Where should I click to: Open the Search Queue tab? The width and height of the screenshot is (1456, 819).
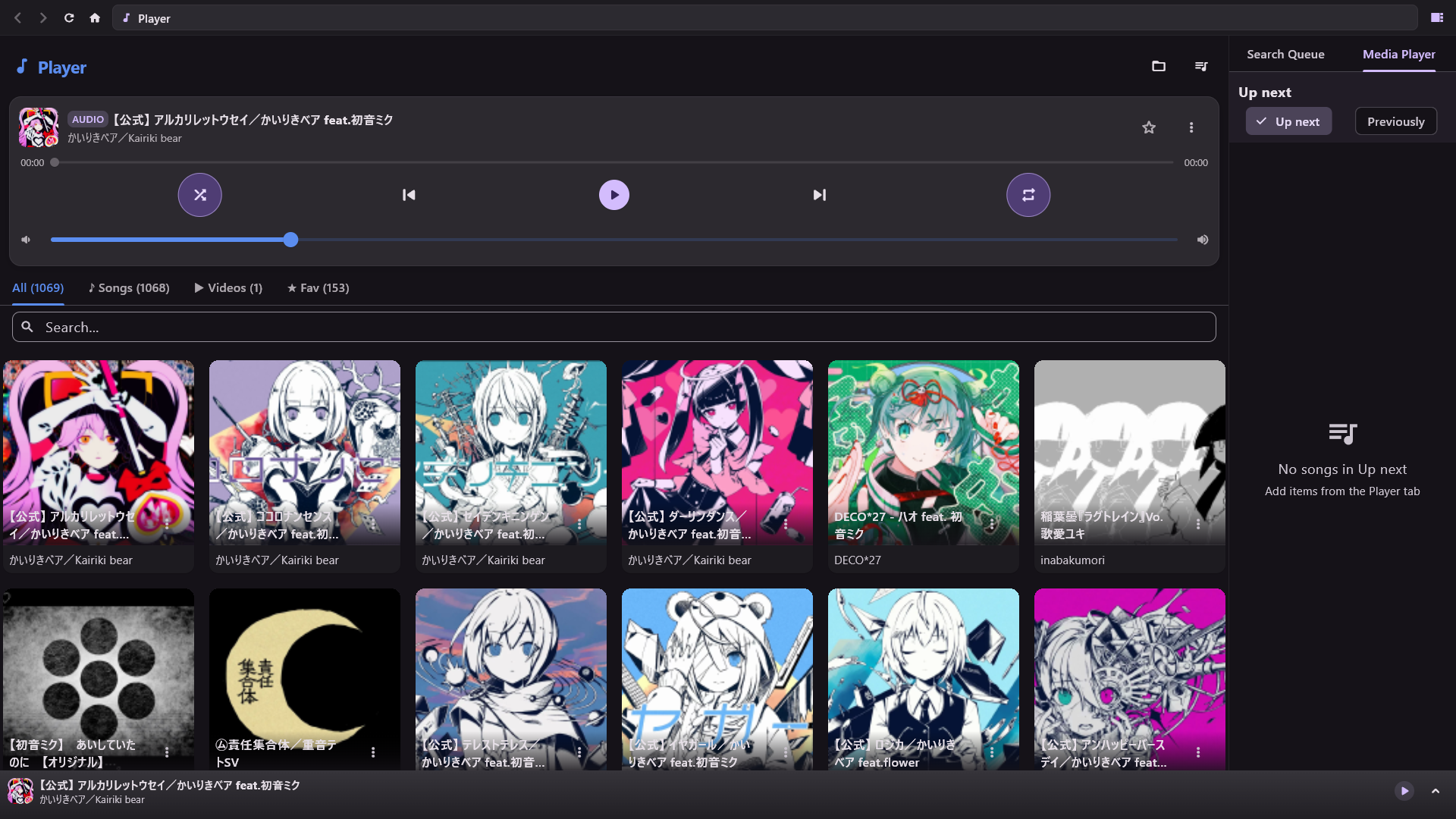(1285, 55)
